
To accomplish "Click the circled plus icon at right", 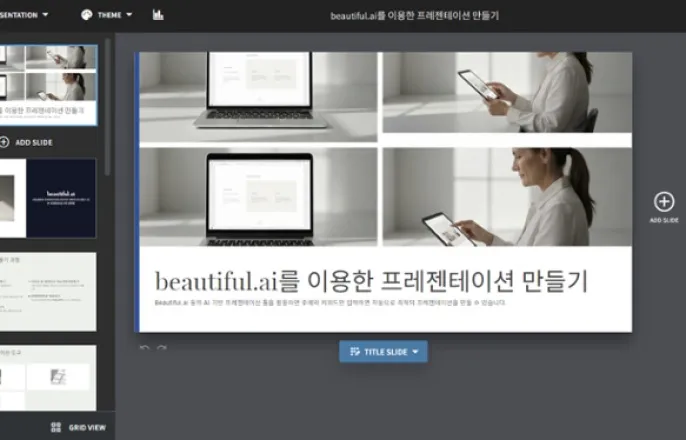I will click(x=664, y=202).
